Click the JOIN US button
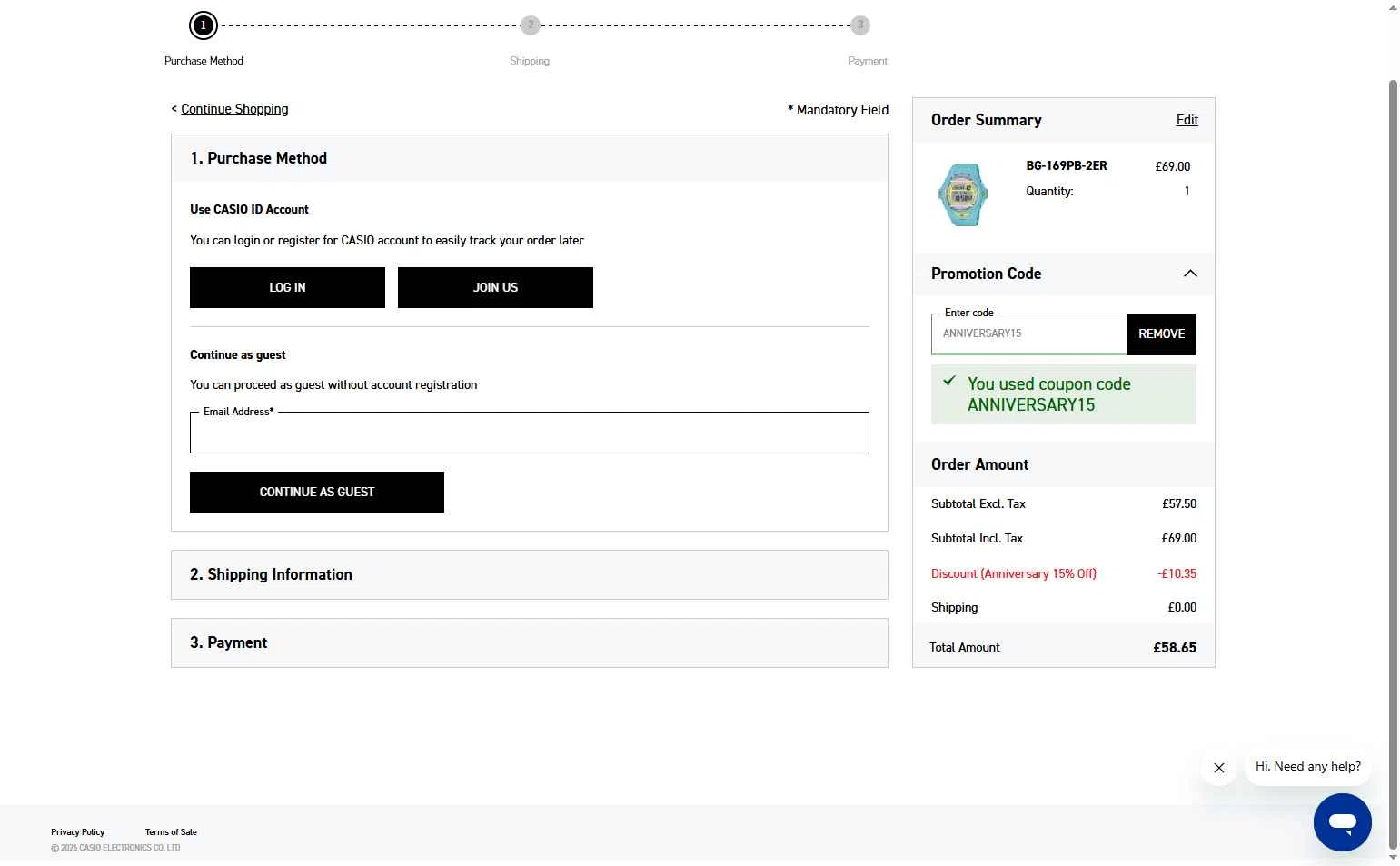Viewport: 1400px width, 866px height. coord(495,287)
